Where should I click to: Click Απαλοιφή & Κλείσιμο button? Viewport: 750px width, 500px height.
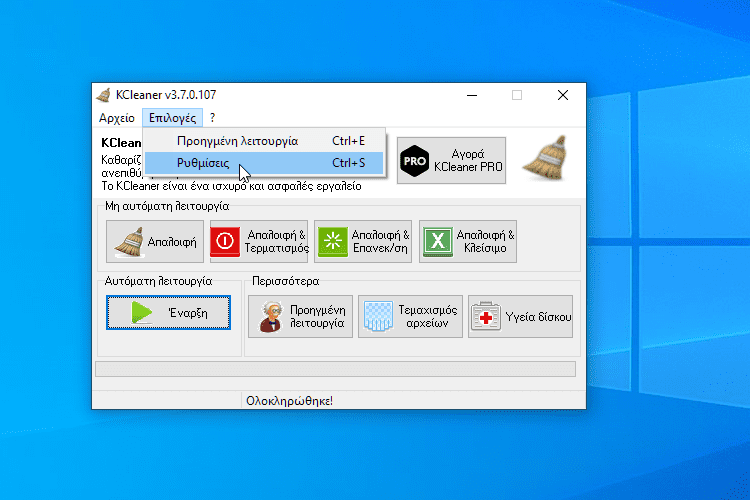coord(468,242)
